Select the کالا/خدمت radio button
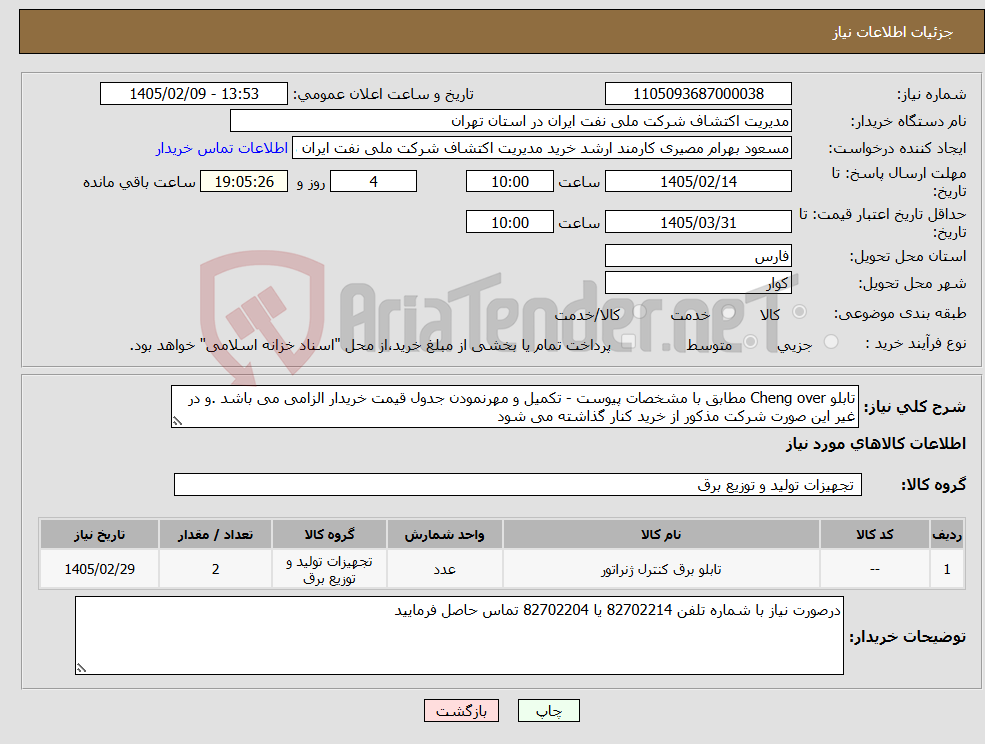 639,312
